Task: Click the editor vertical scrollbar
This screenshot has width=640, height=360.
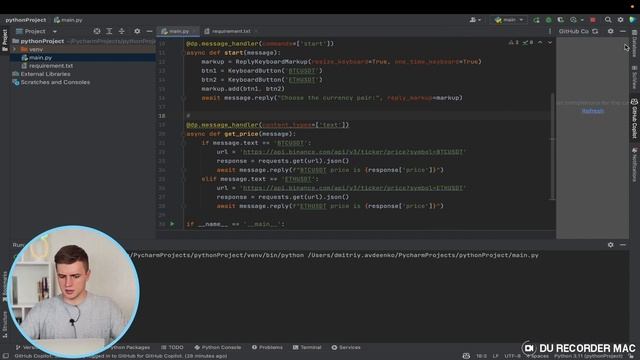Action: [x=552, y=147]
